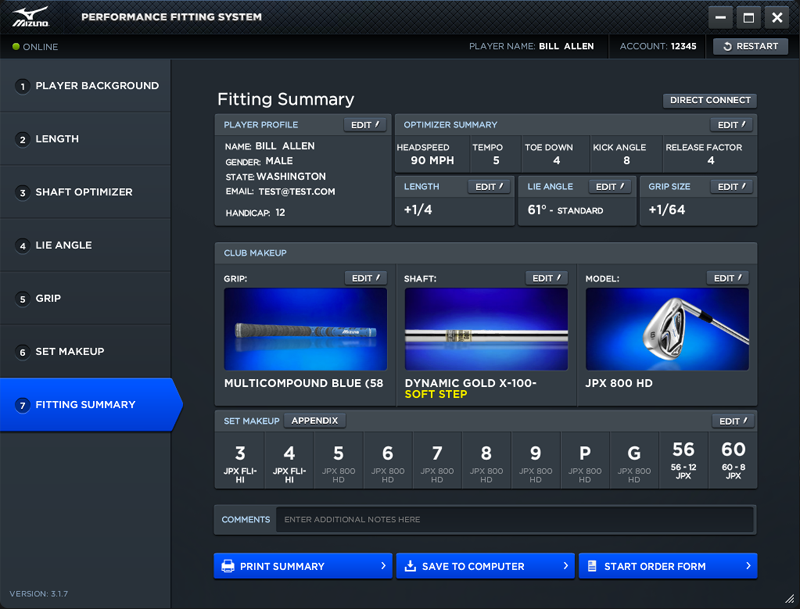Select the 5 iron in set makeup
800x609 pixels.
pyautogui.click(x=338, y=461)
